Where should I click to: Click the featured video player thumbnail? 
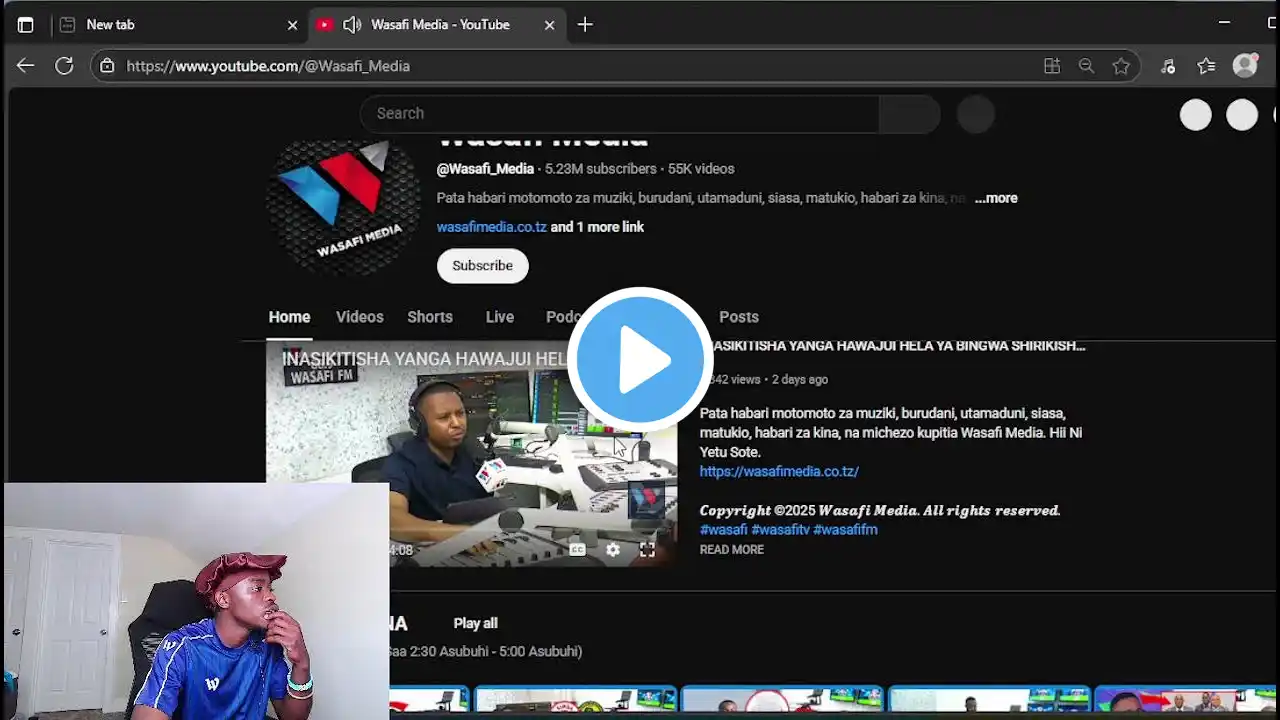471,454
